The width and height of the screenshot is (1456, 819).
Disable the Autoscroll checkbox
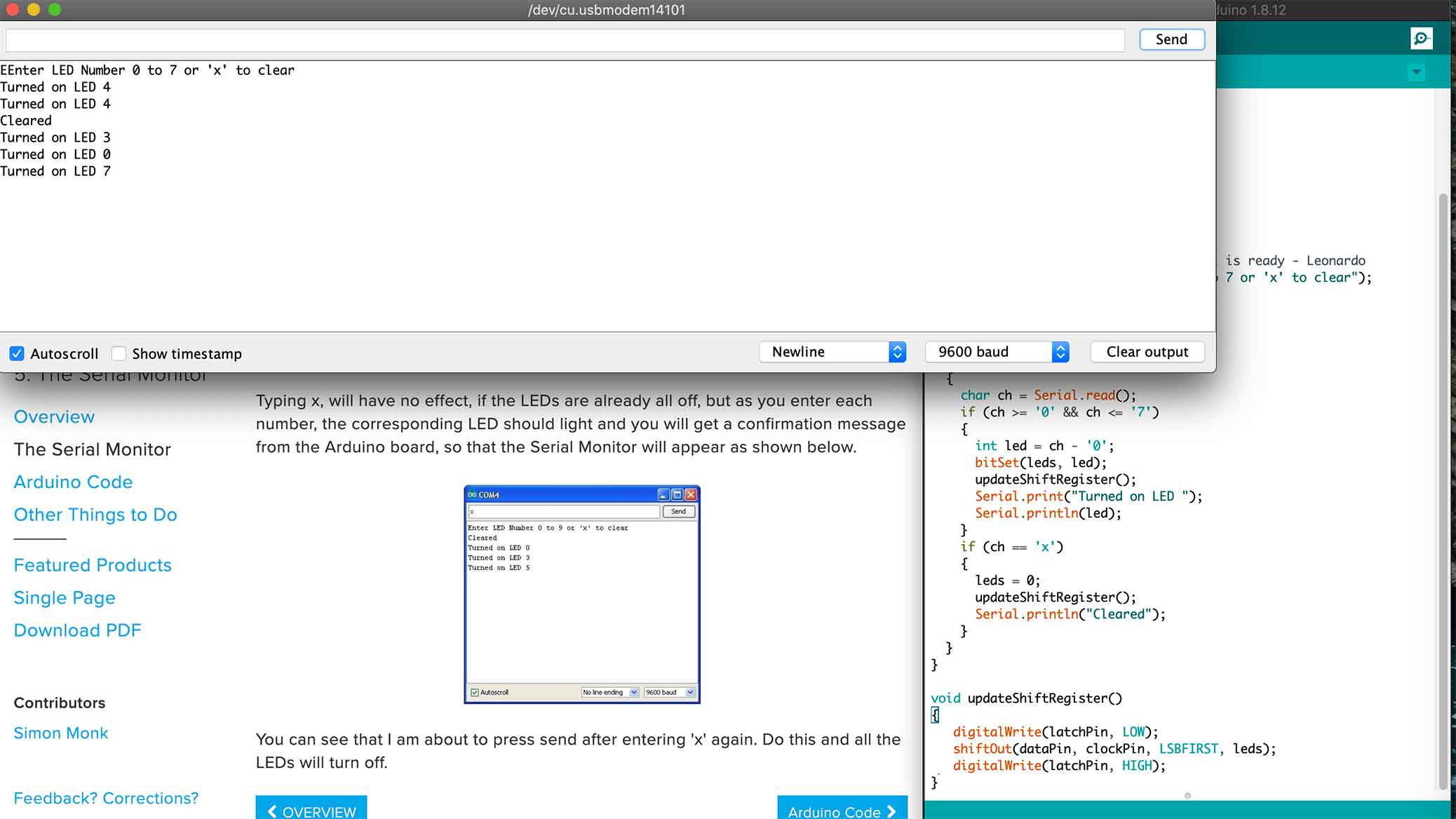17,353
